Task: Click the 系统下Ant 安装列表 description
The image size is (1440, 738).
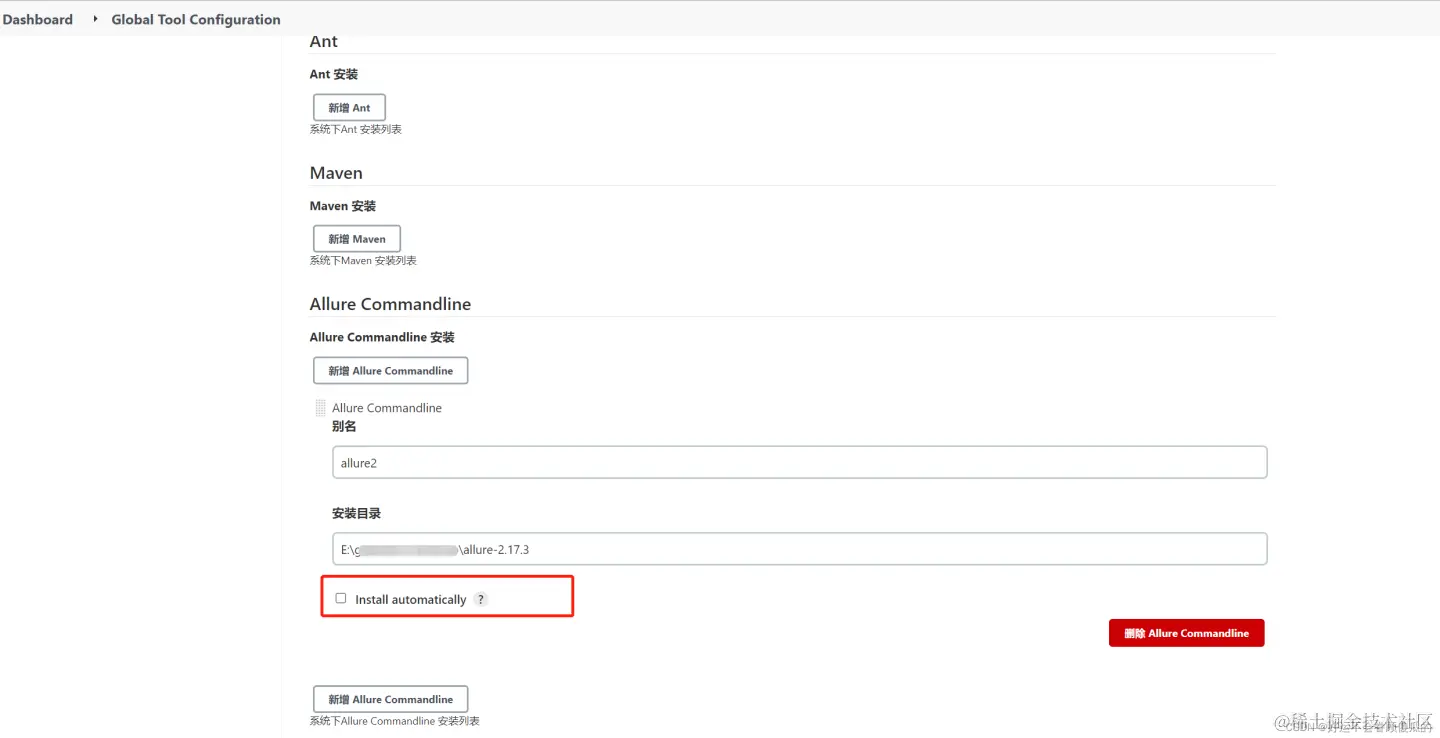Action: [356, 129]
